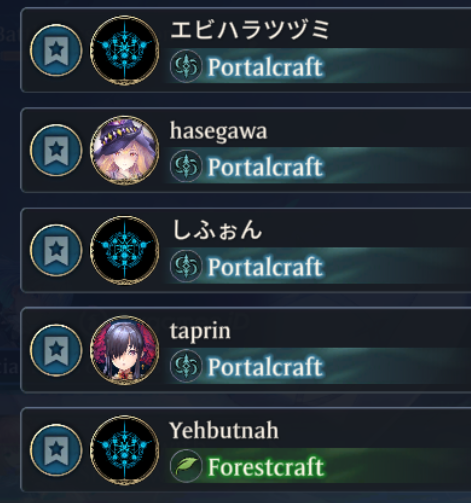Select the player name hasegawa
The width and height of the screenshot is (471, 503).
click(x=218, y=132)
